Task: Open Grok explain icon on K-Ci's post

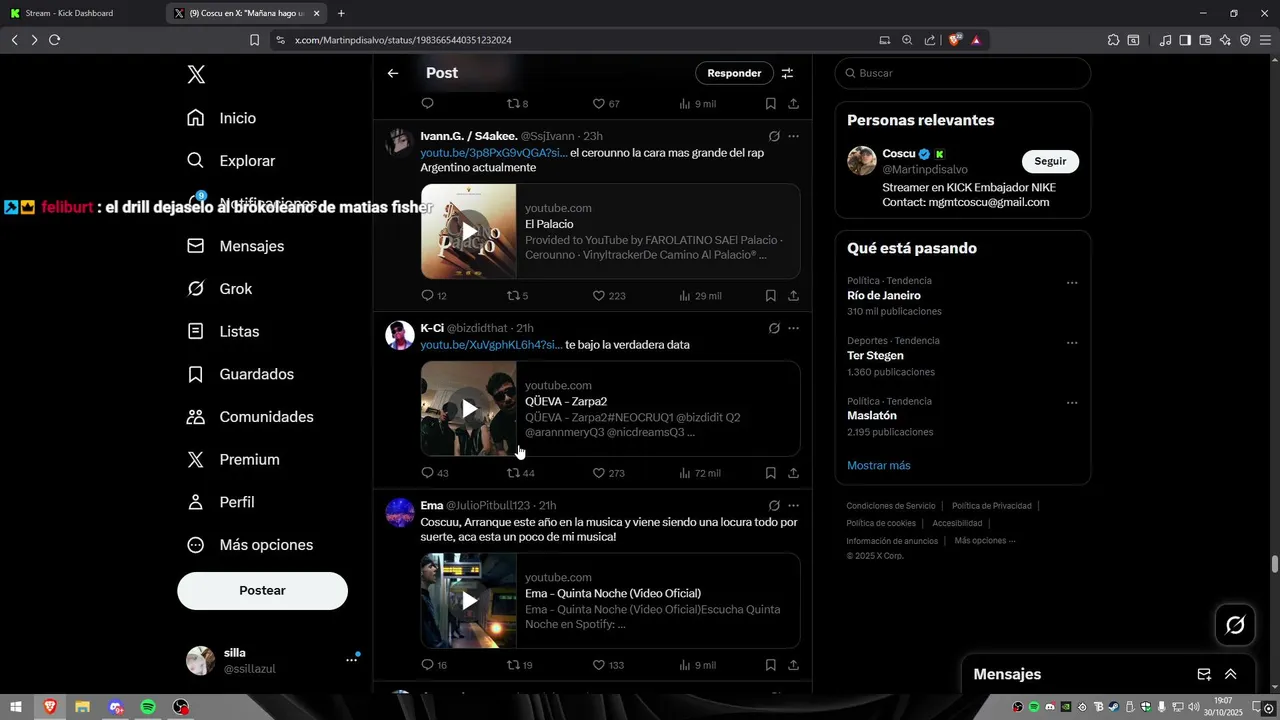Action: [774, 328]
